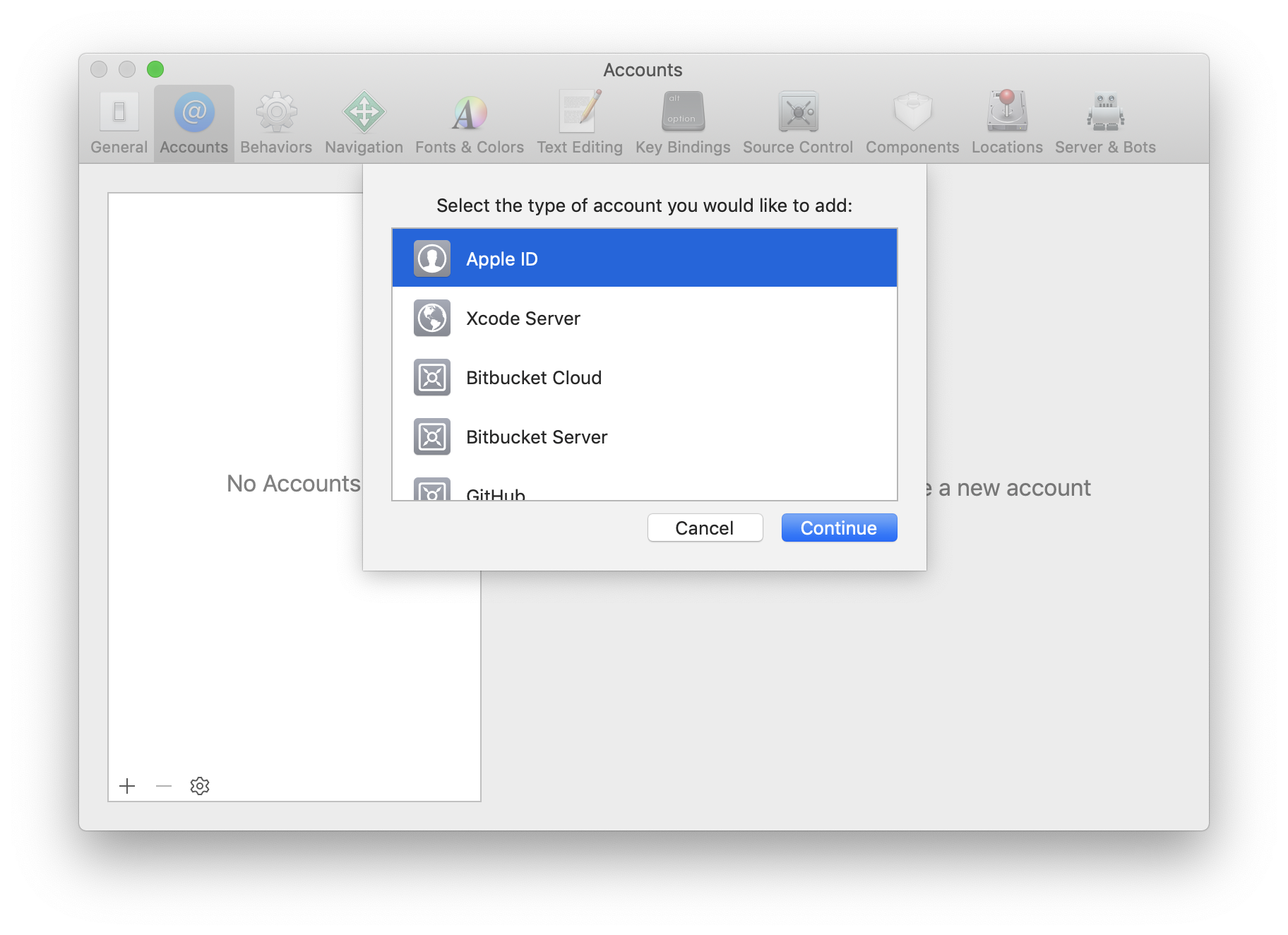Image resolution: width=1288 pixels, height=935 pixels.
Task: Choose Xcode Server account type
Action: 644,318
